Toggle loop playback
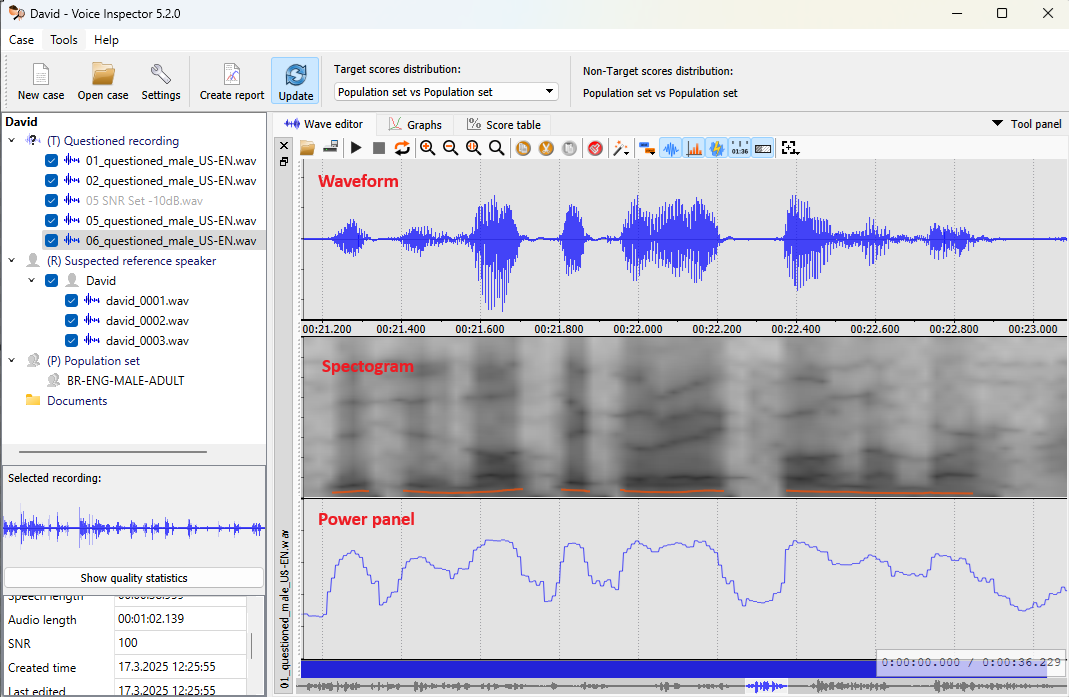 pos(402,148)
